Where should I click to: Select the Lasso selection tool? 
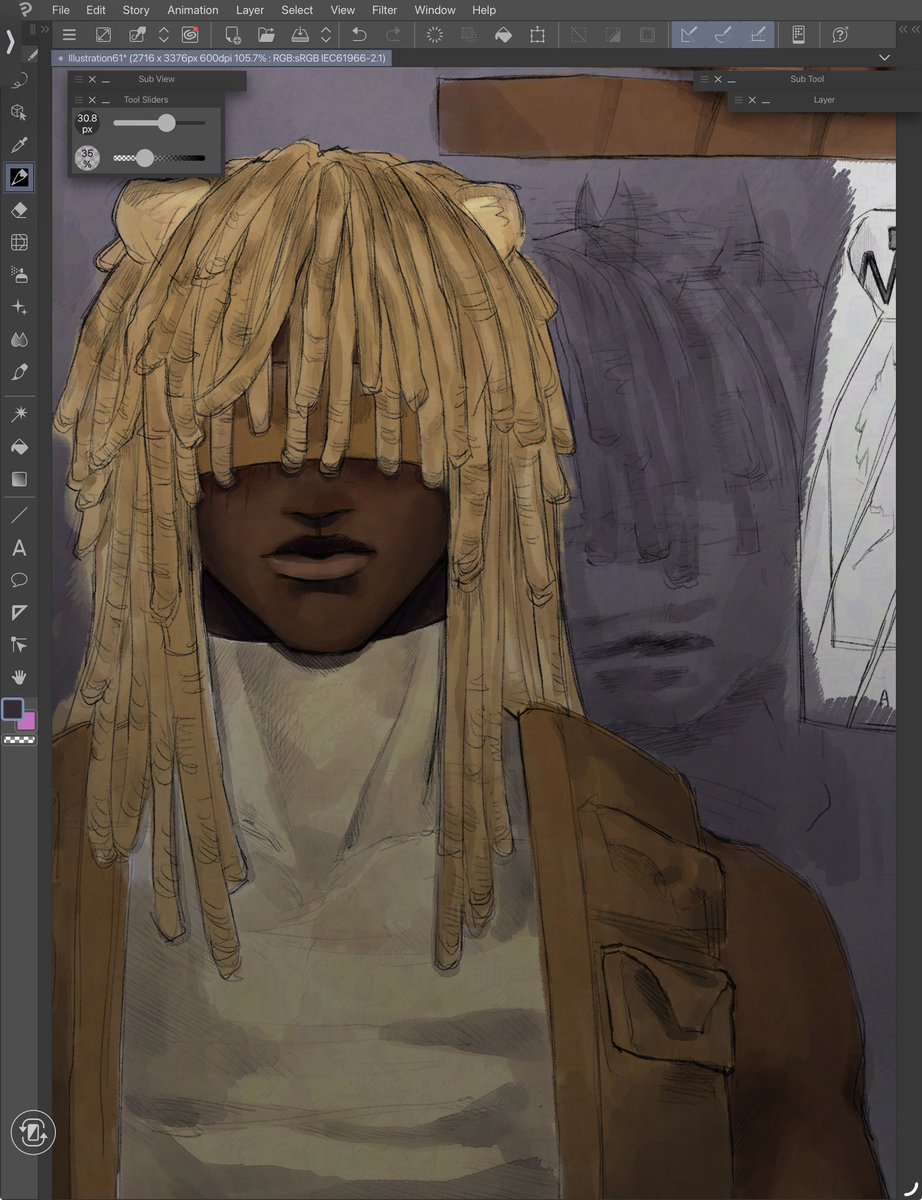[x=19, y=81]
